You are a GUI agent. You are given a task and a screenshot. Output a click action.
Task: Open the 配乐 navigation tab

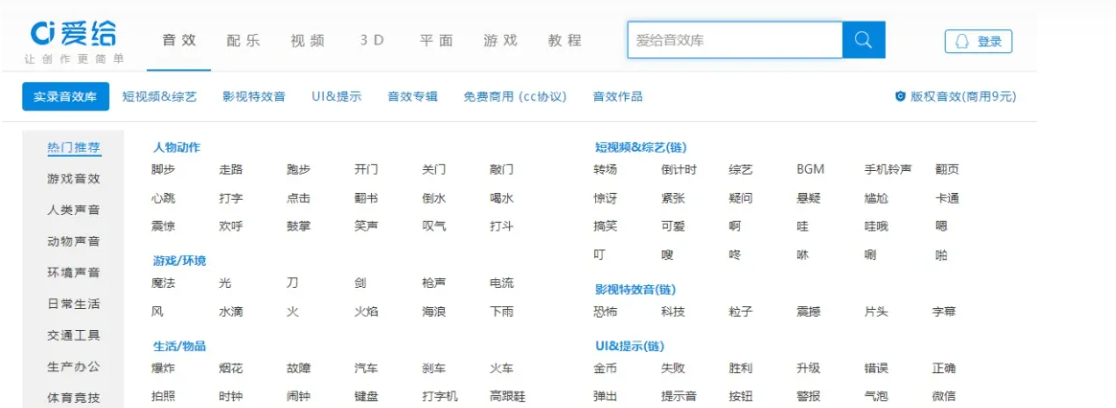[243, 41]
